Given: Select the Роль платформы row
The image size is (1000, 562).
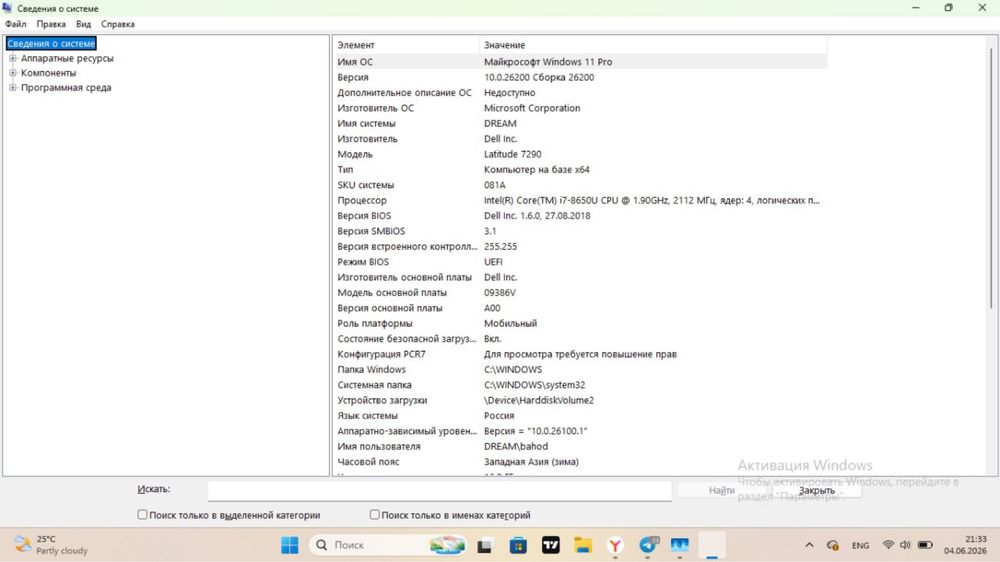Looking at the screenshot, I should point(580,323).
